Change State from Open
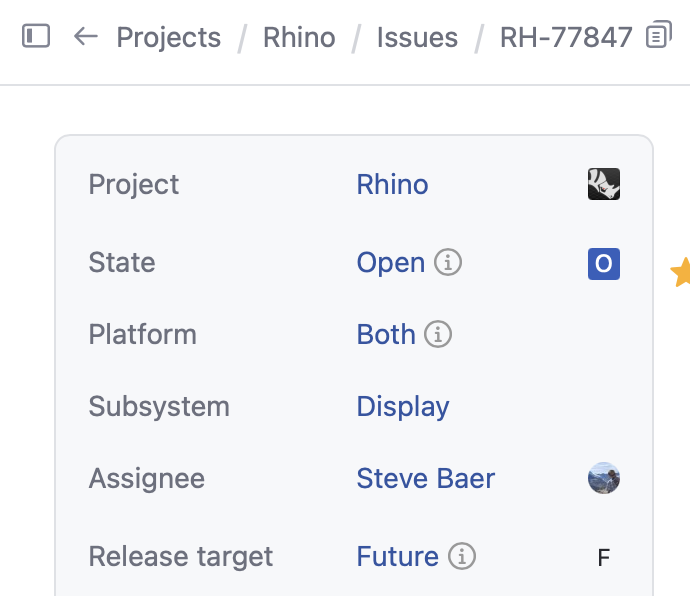Viewport: 690px width, 596px height. coord(391,263)
